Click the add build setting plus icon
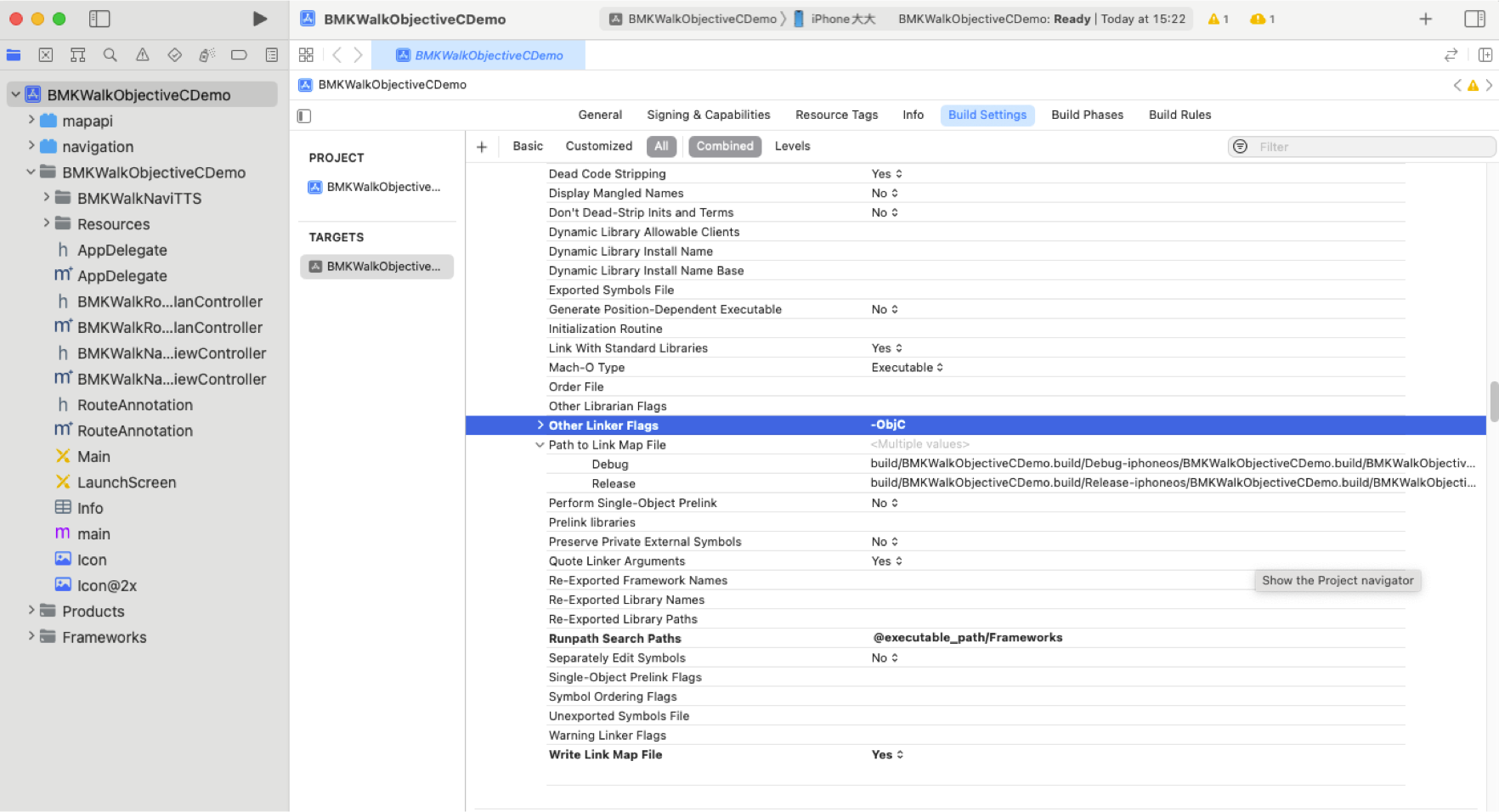The image size is (1499, 812). click(x=482, y=147)
